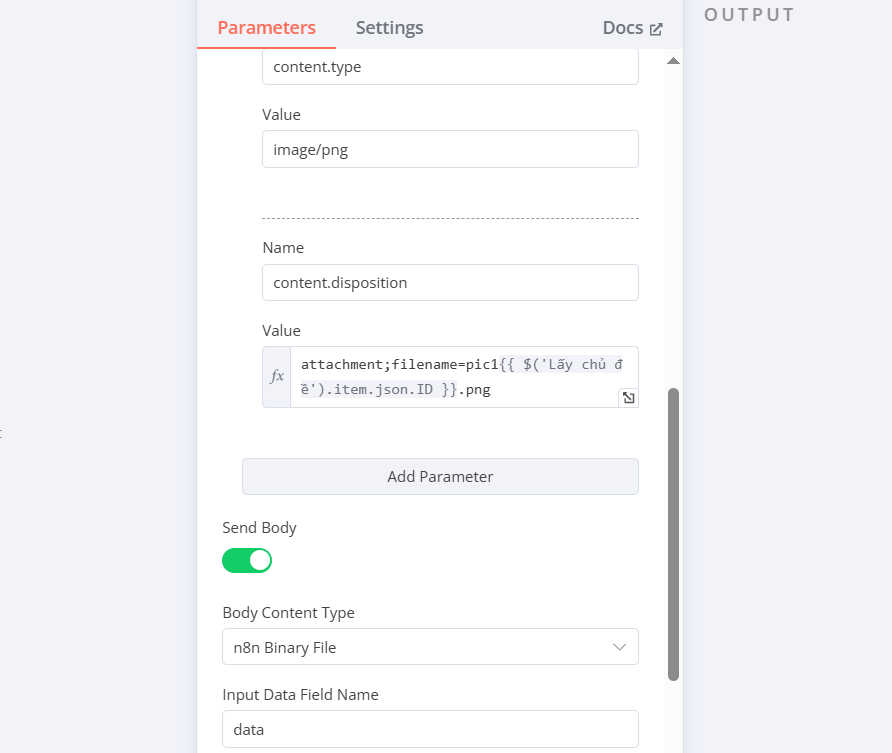
Task: Toggle the Send Body switch off
Action: pos(247,561)
